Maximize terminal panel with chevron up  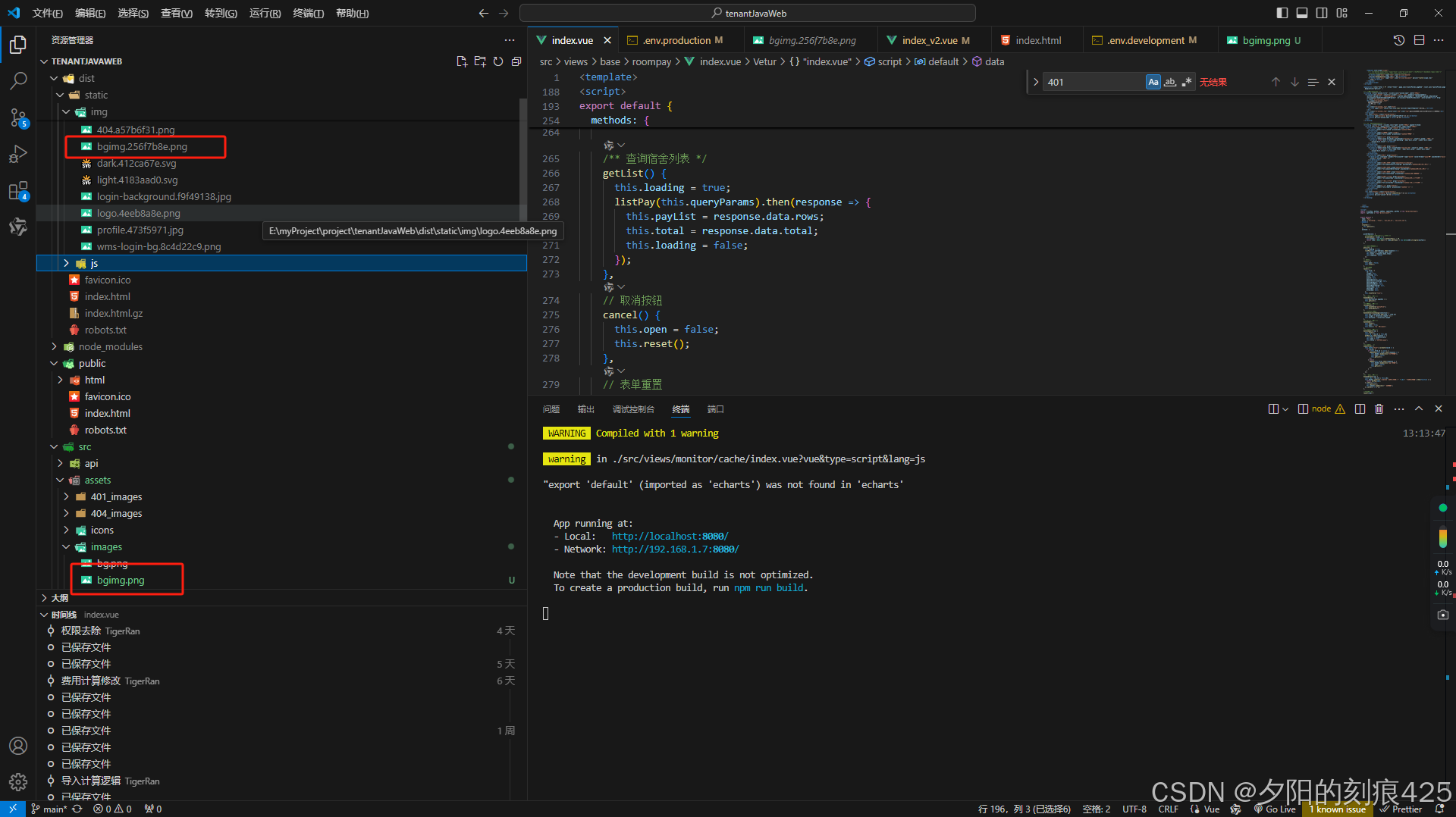1419,409
